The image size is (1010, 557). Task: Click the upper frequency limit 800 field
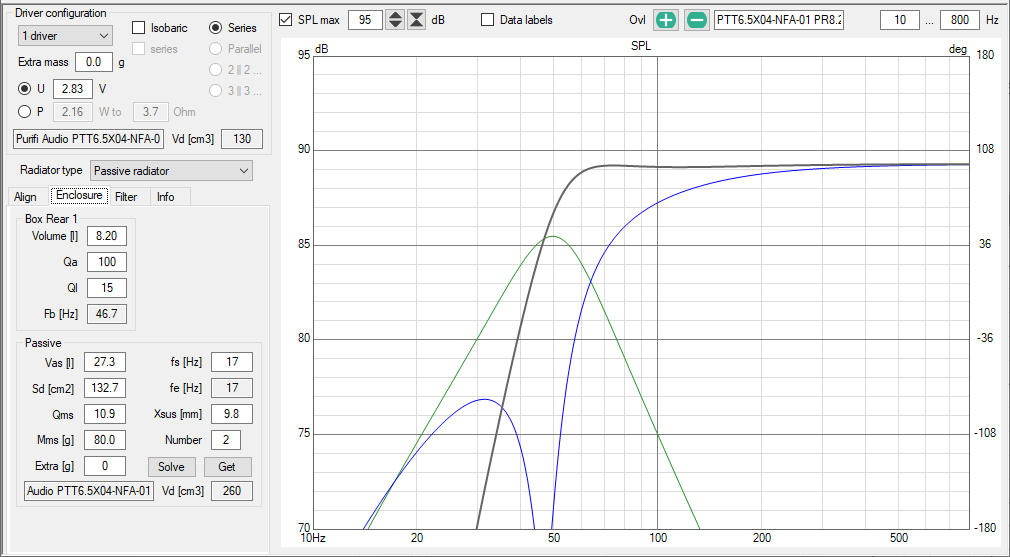click(960, 20)
